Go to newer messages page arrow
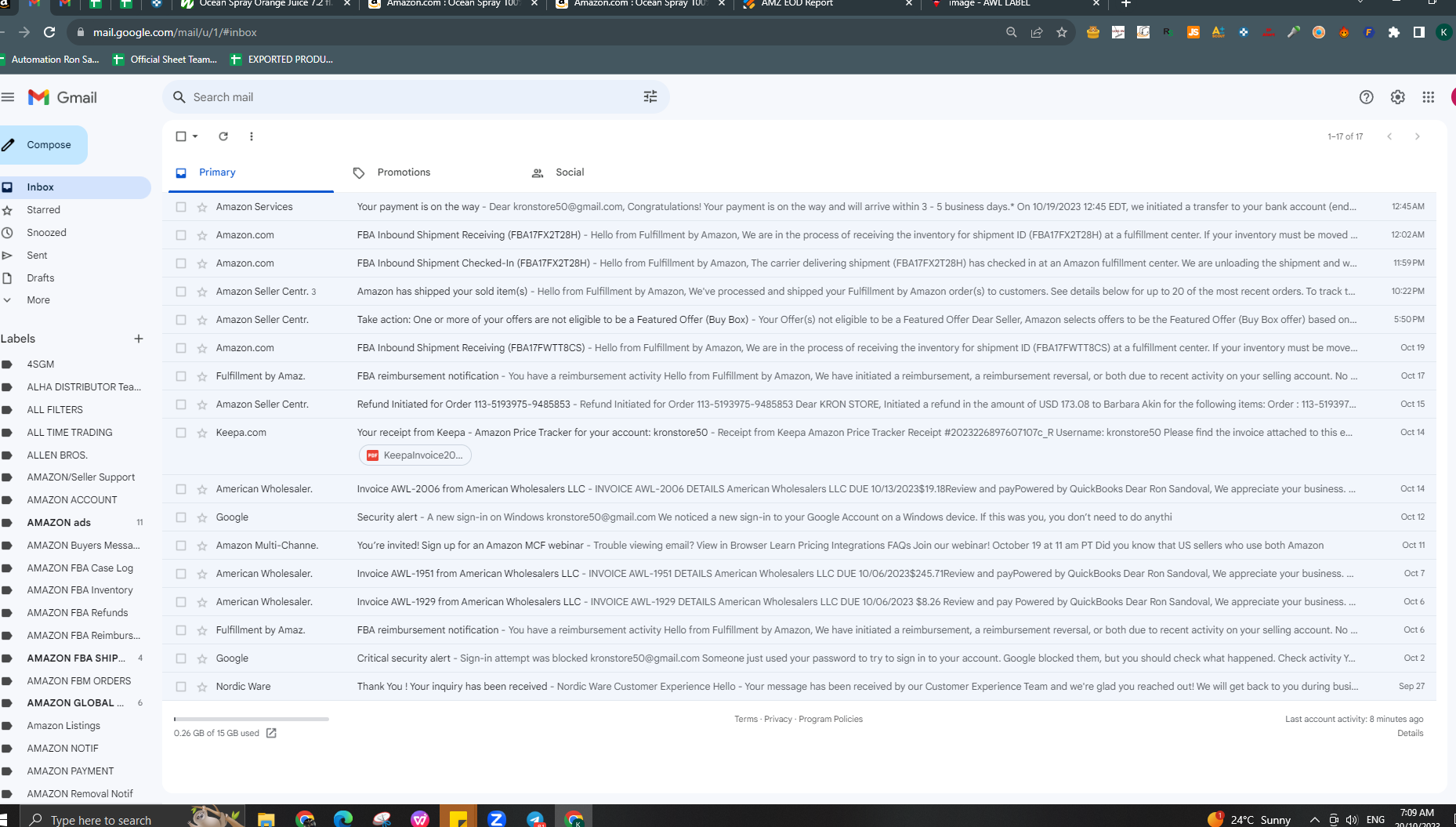 click(x=1389, y=136)
